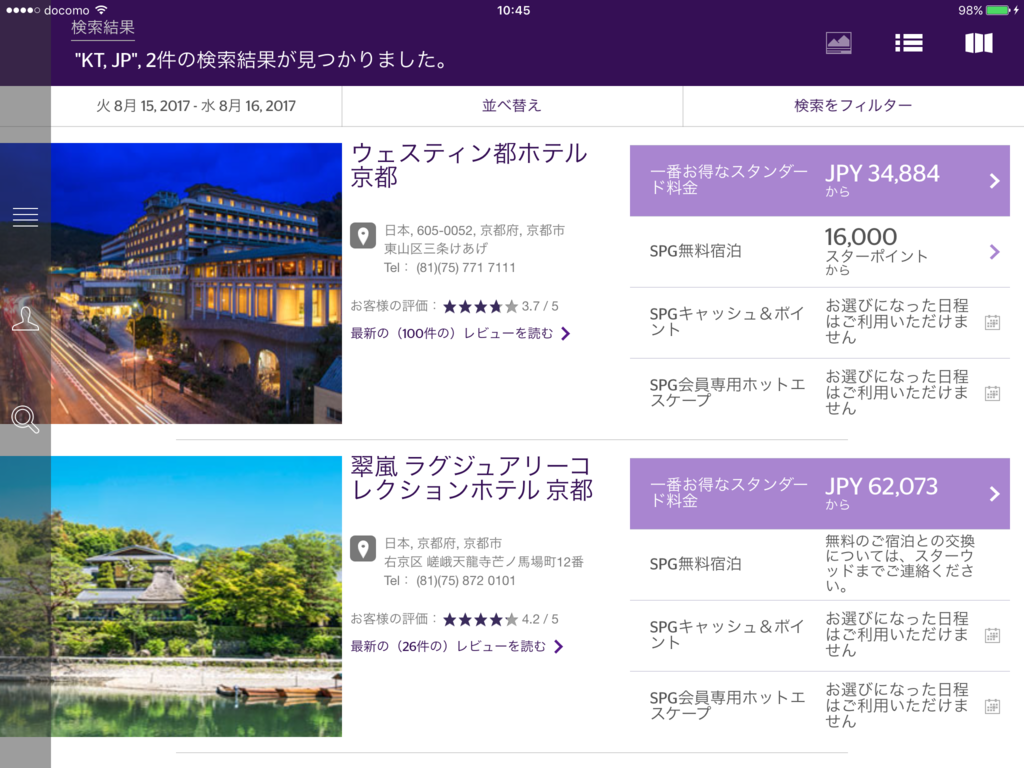Open 並べ替え sort option

click(512, 106)
